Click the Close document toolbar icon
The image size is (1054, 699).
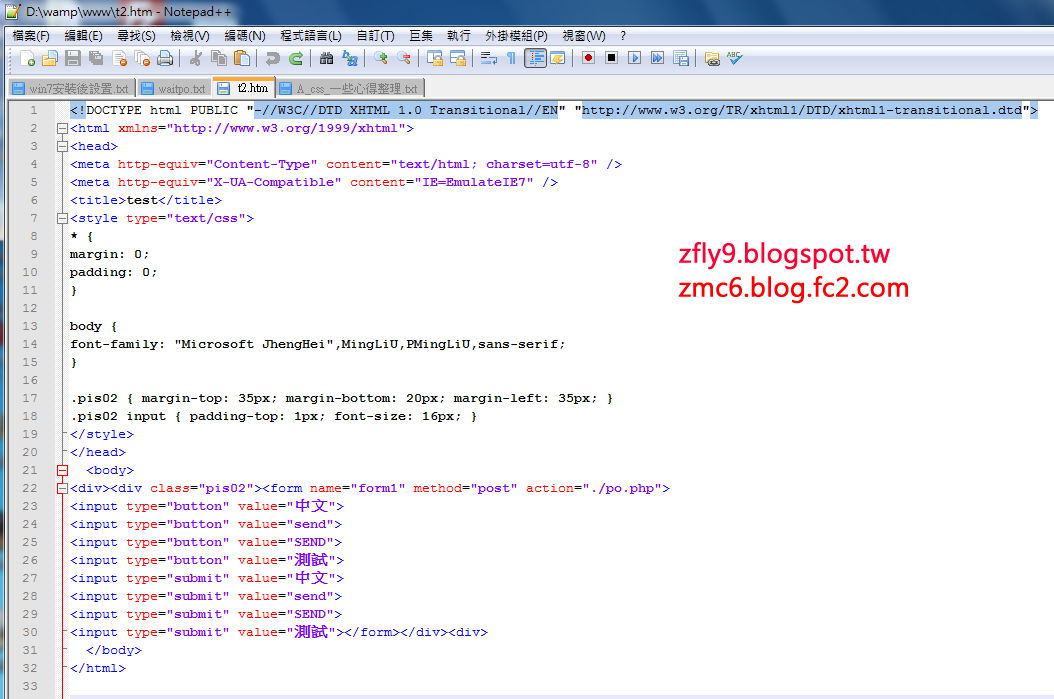(120, 58)
